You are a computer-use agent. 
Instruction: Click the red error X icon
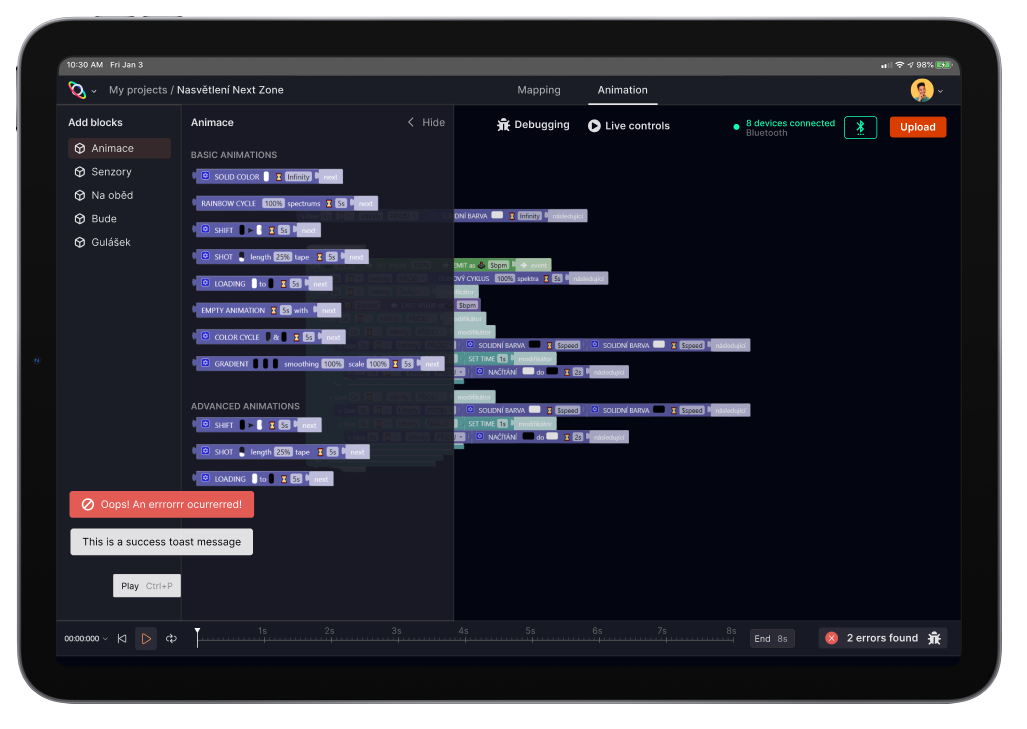tap(831, 638)
